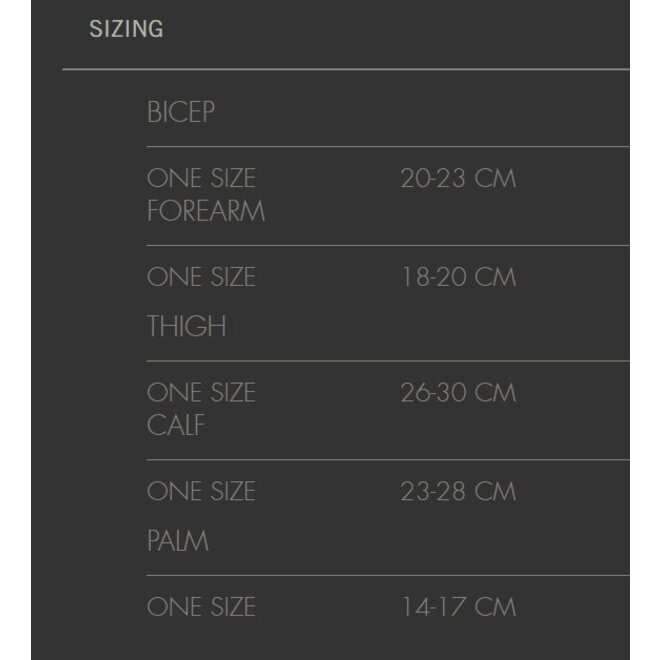The width and height of the screenshot is (660, 660).
Task: Click ONE SIZE above the FOREARM label
Action: pos(201,179)
